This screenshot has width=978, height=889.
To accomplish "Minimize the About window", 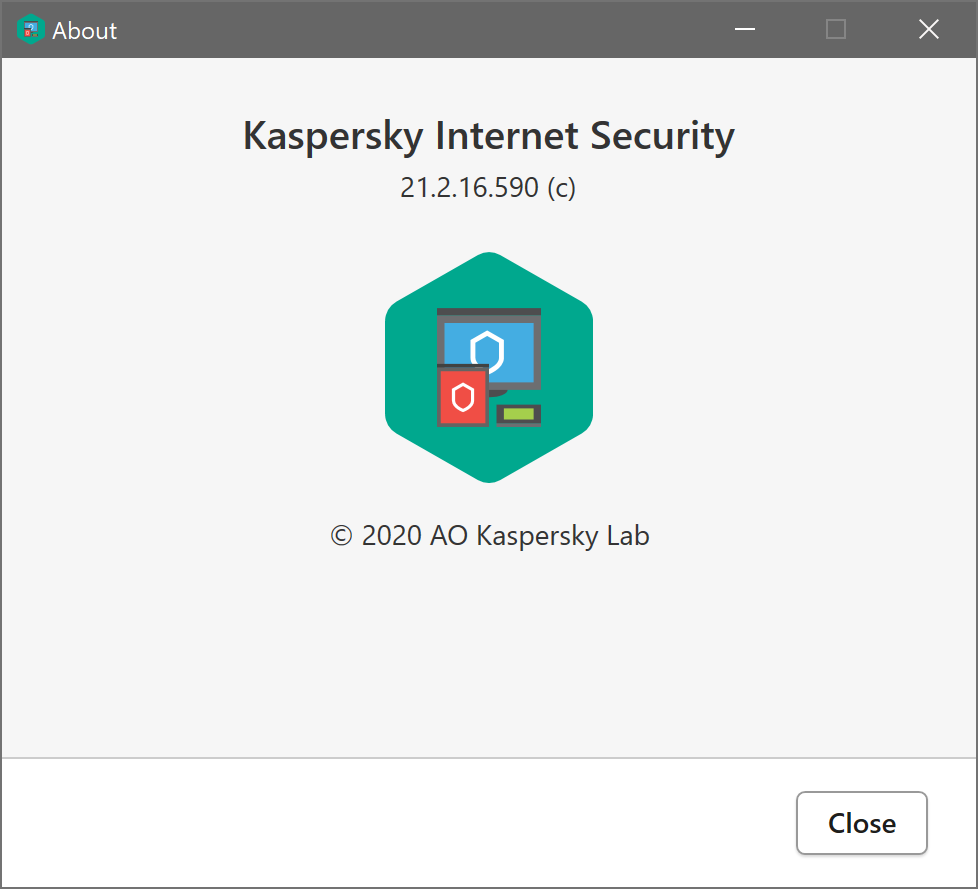I will coord(744,30).
